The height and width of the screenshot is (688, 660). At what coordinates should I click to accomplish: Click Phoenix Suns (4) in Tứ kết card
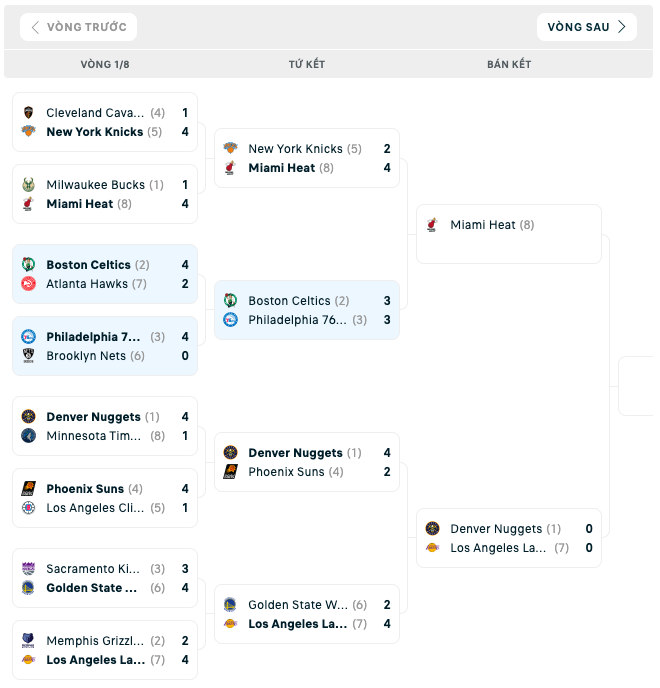(296, 472)
